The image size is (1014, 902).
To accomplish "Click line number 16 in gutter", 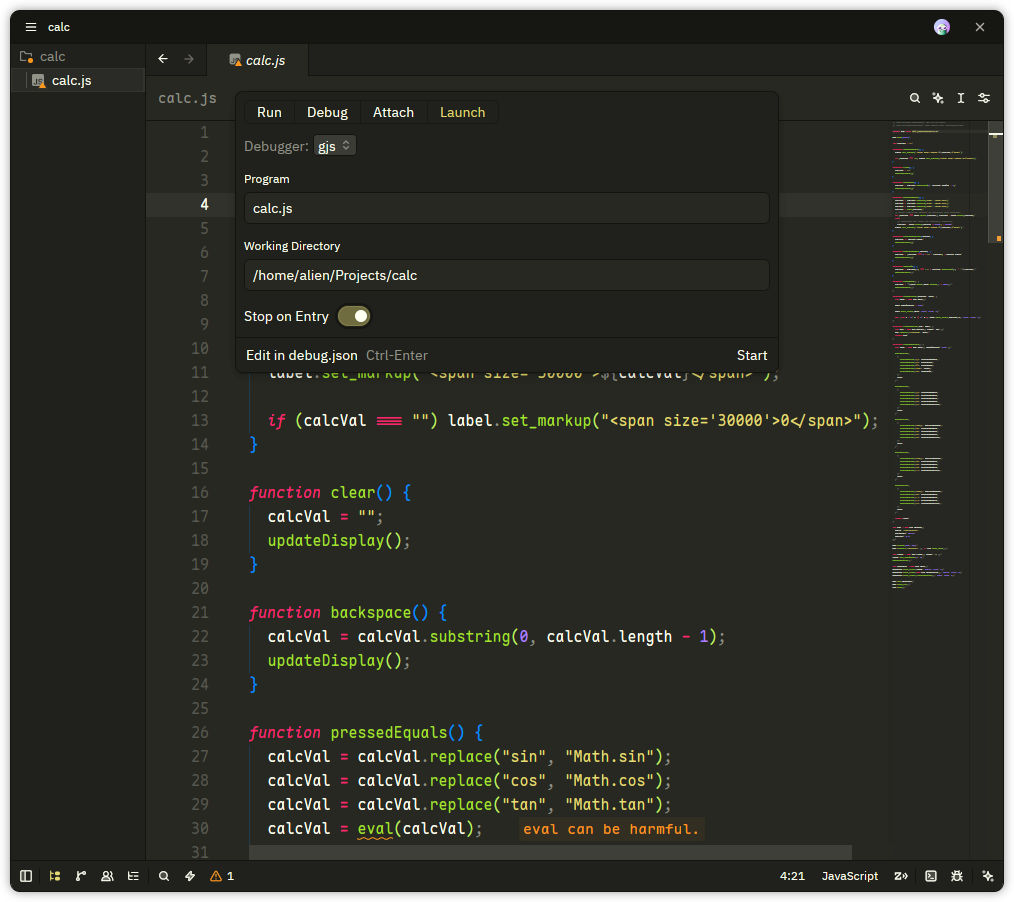I will coord(200,493).
